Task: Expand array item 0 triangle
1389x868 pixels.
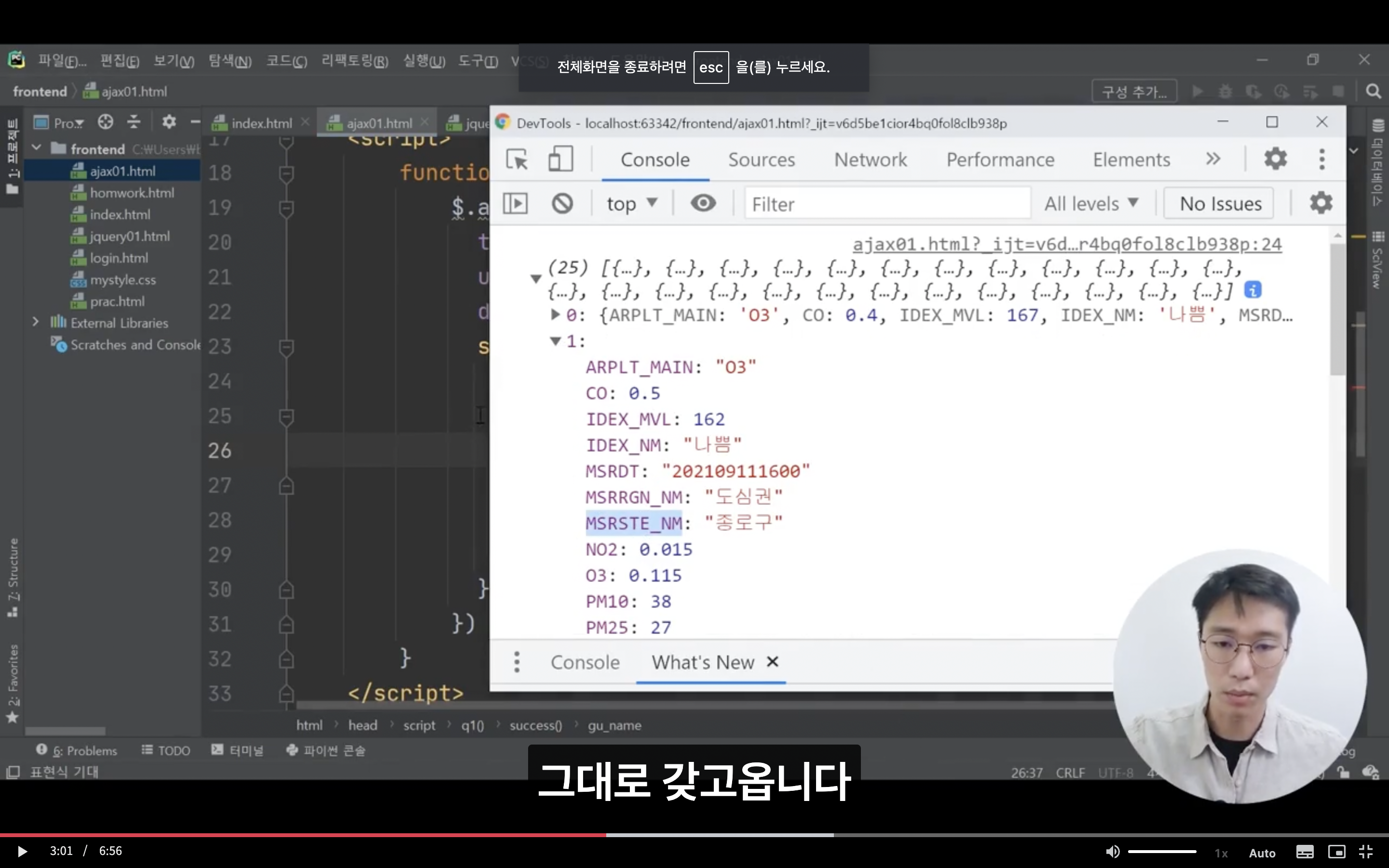Action: pos(555,314)
